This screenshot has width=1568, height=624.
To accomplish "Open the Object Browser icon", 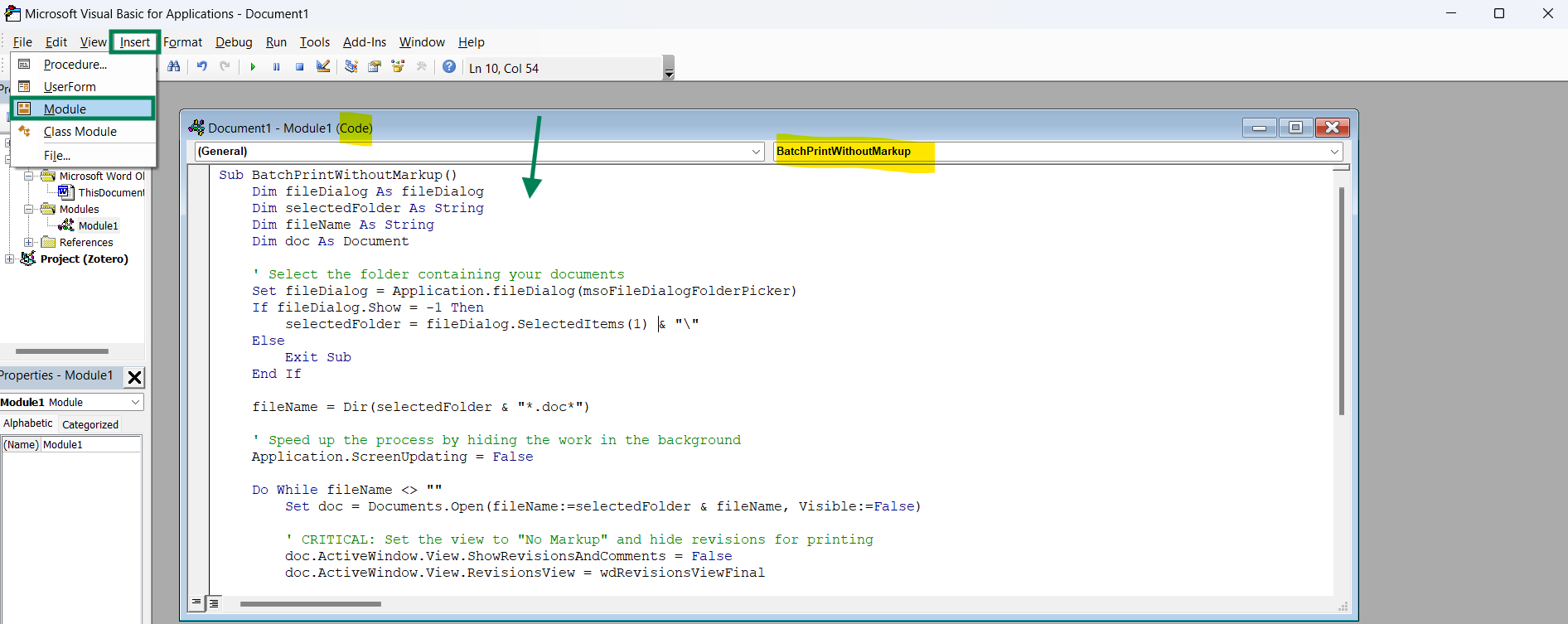I will tap(398, 67).
